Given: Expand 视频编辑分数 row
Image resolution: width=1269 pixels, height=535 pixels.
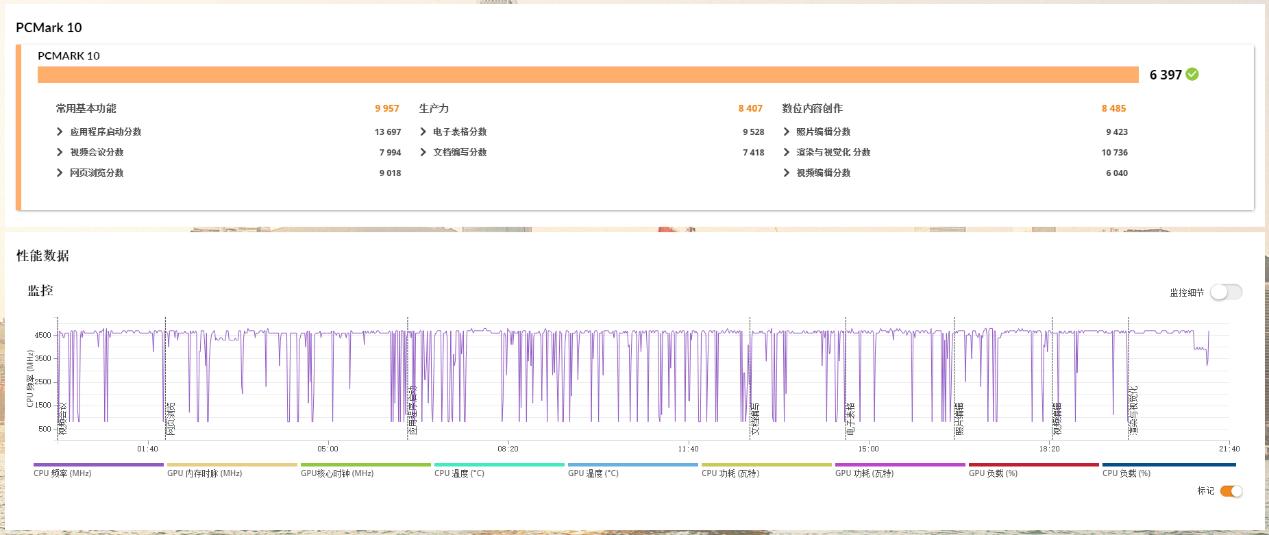Looking at the screenshot, I should click(x=787, y=173).
